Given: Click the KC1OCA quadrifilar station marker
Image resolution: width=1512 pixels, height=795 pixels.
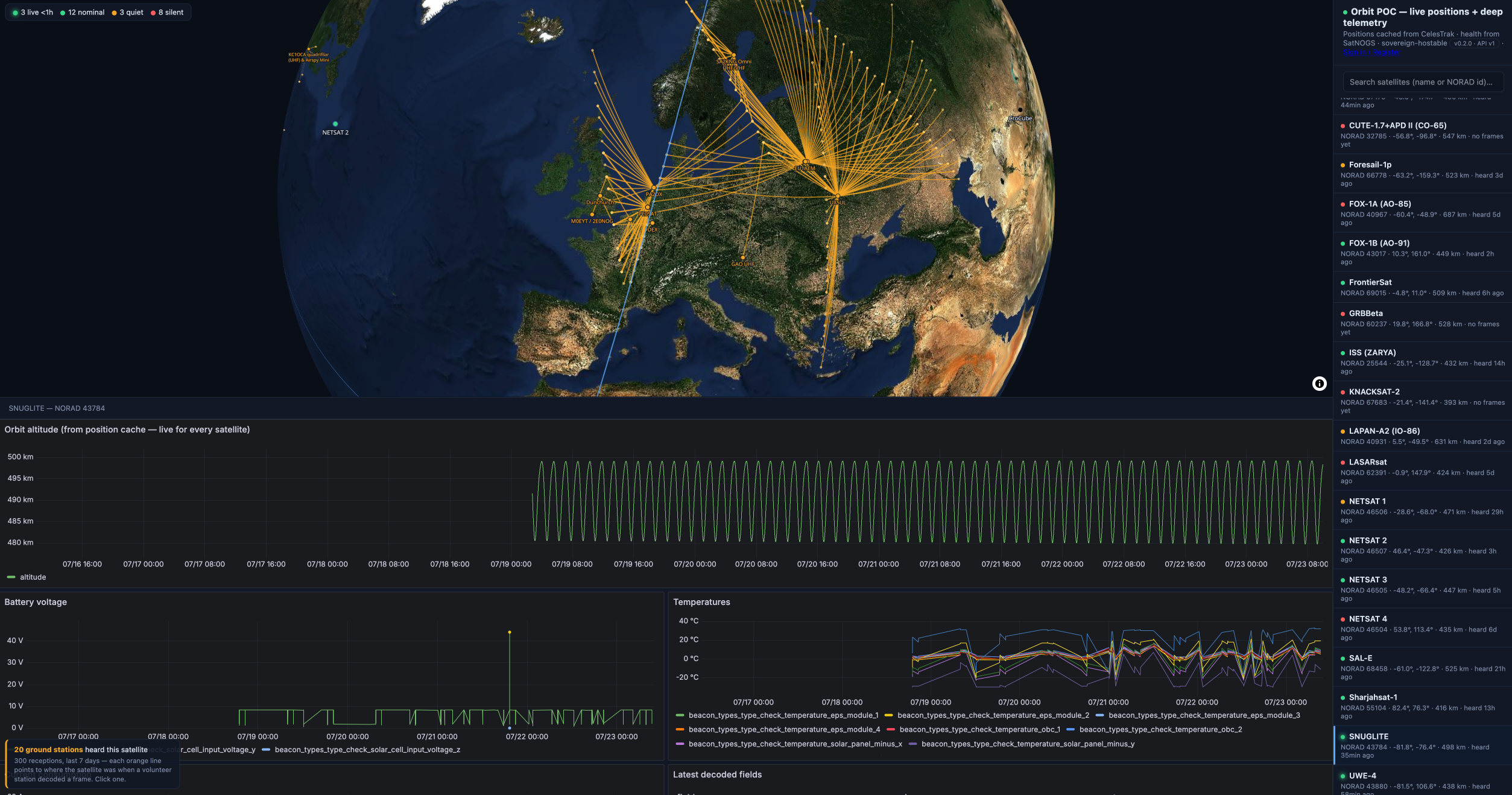Looking at the screenshot, I should (309, 49).
